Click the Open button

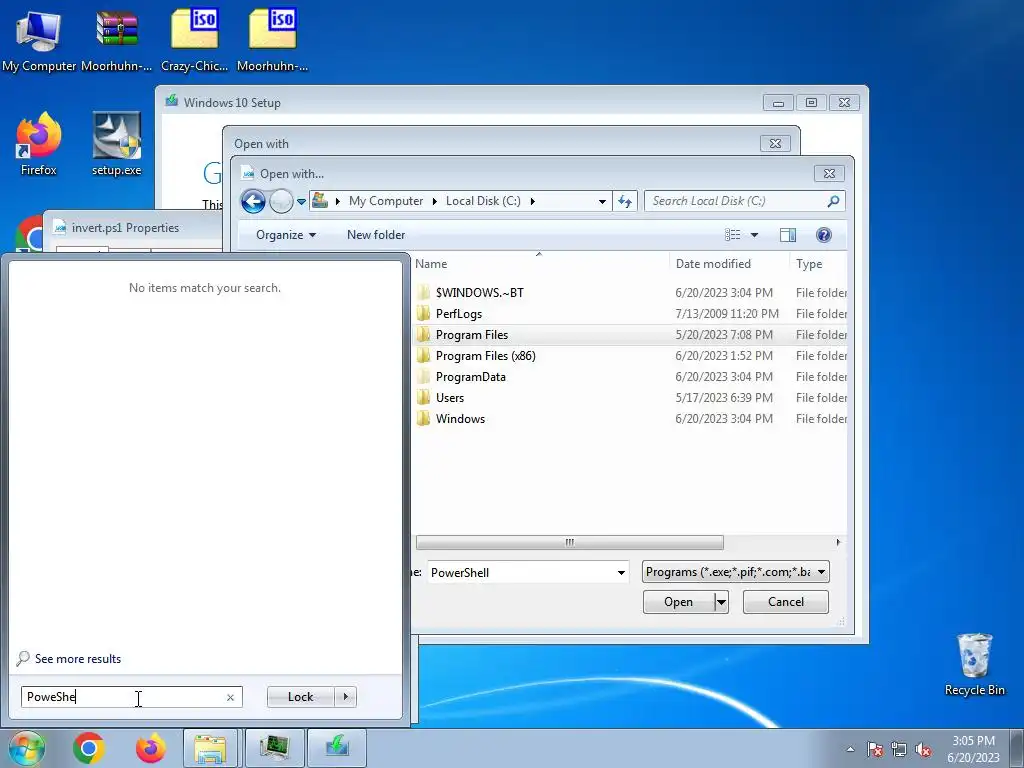pyautogui.click(x=679, y=602)
